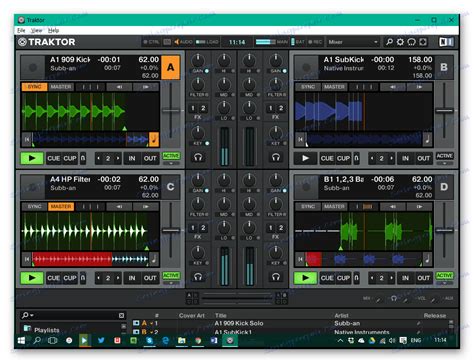Screen dimensions: 474x363
Task: Click CUP on Deck B
Action: 343,158
